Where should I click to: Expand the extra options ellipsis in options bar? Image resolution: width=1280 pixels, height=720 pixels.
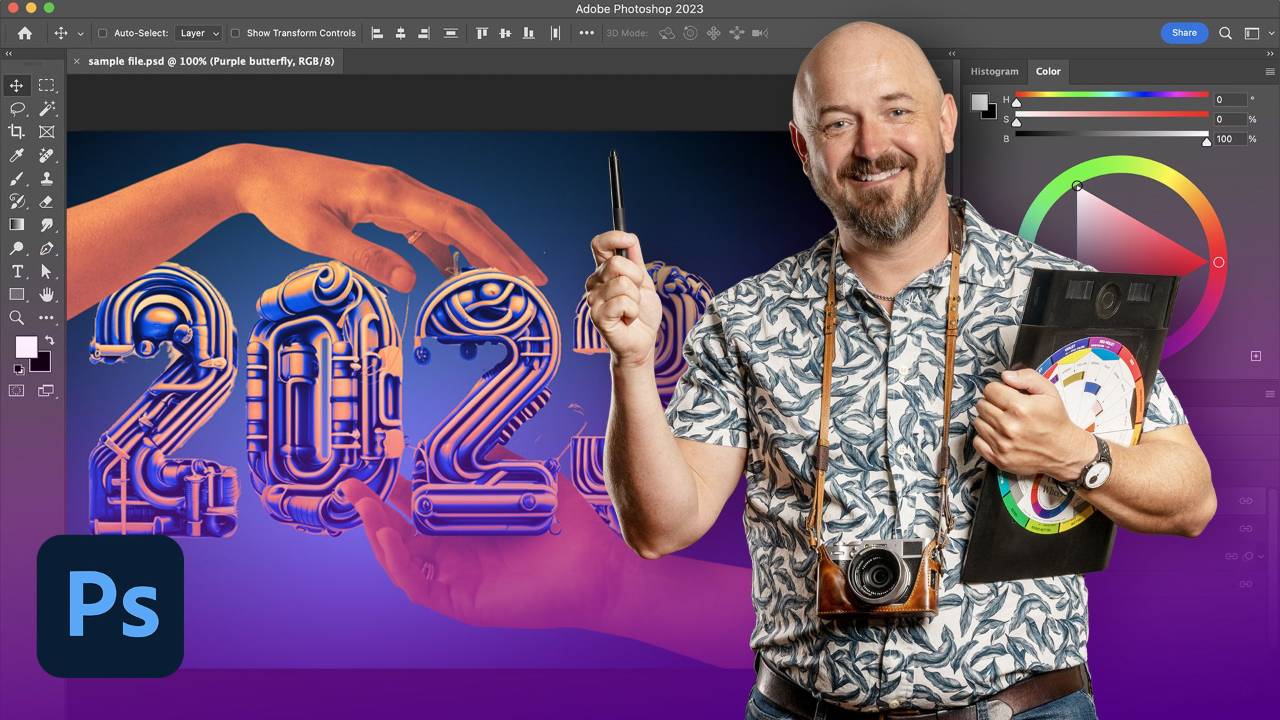click(587, 32)
